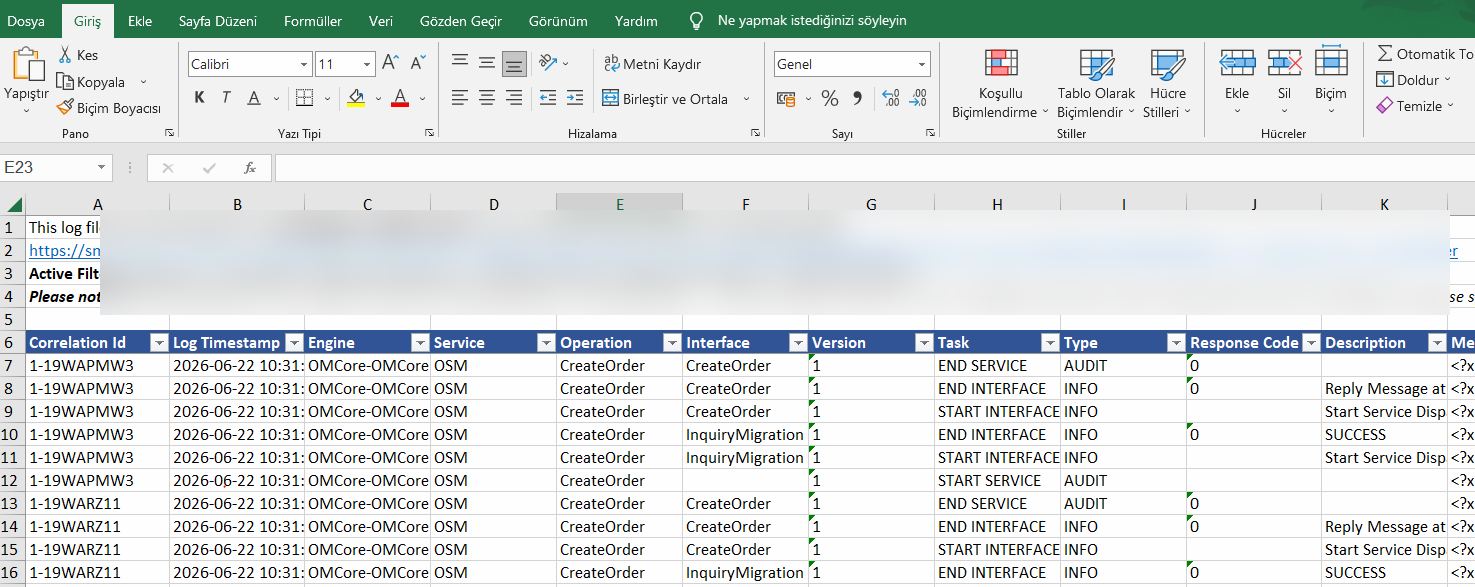Open font size 11 dropdown
Viewport: 1475px width, 587px height.
(x=368, y=64)
